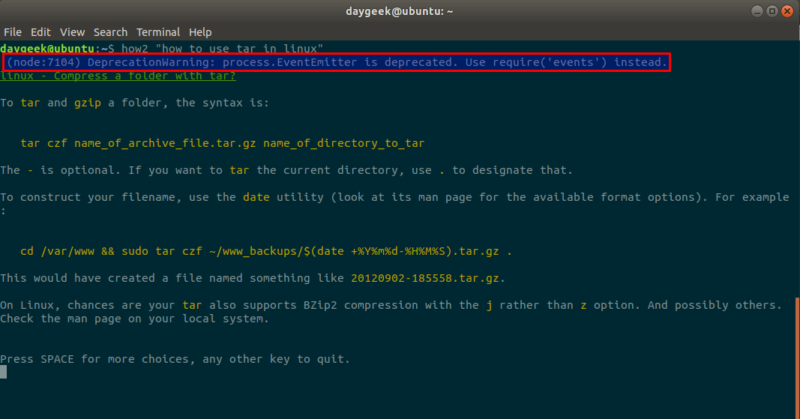Click the orange terminal scrollbar handle
The height and width of the screenshot is (419, 800).
pyautogui.click(x=797, y=358)
